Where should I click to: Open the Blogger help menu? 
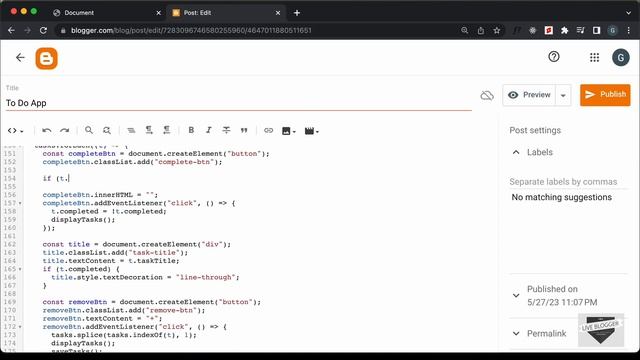[x=553, y=57]
